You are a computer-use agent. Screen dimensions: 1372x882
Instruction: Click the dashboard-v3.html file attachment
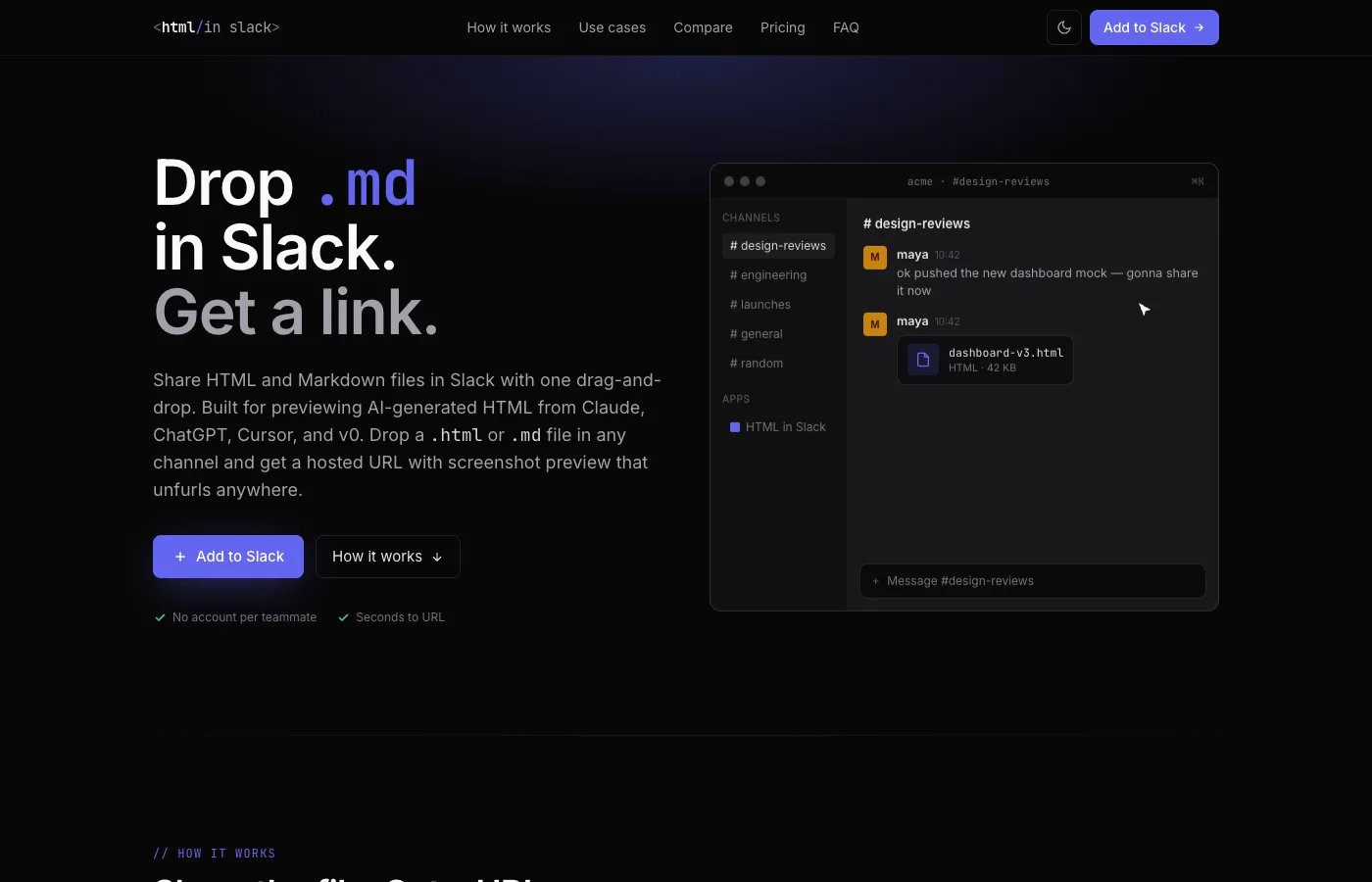pyautogui.click(x=985, y=360)
